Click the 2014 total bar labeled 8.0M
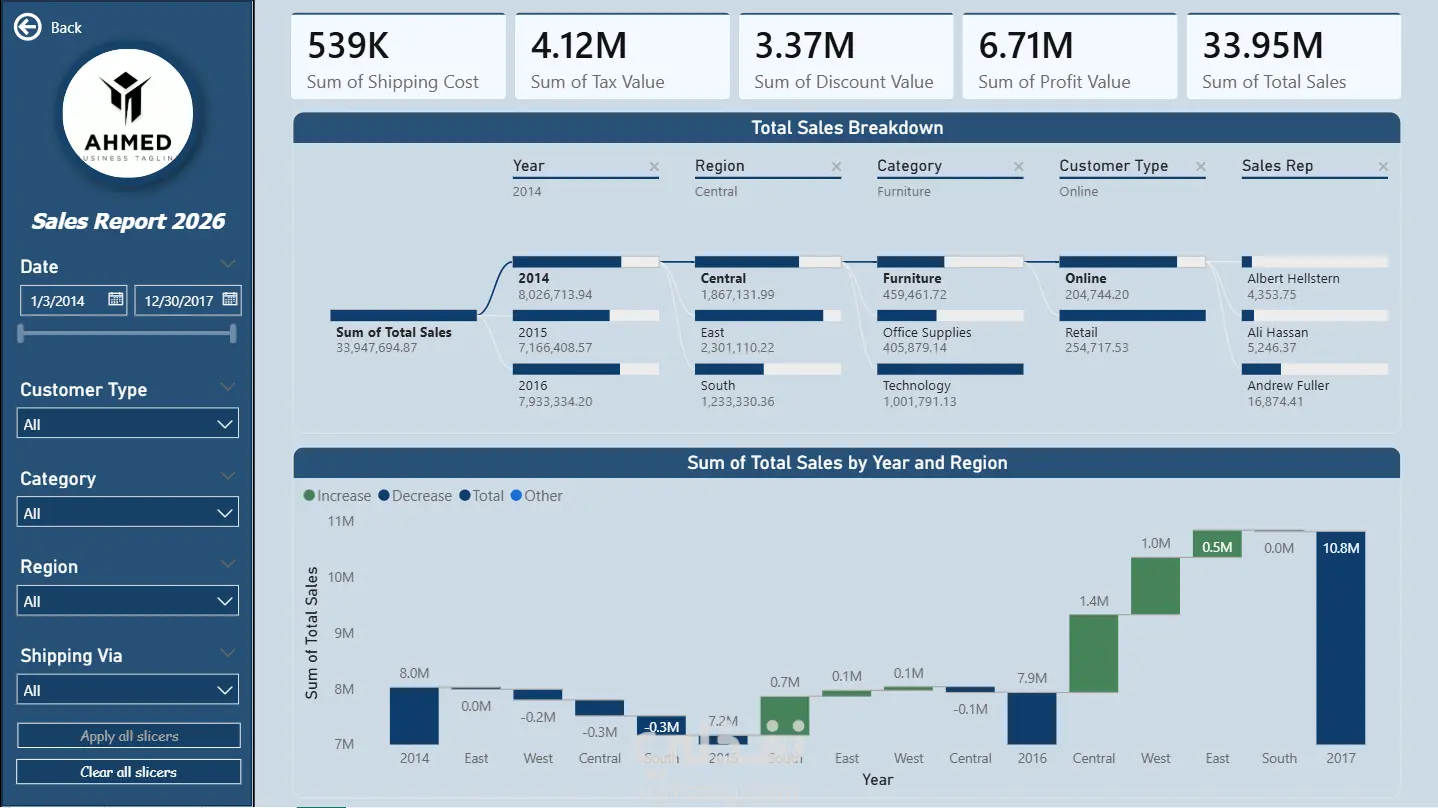 (x=414, y=715)
